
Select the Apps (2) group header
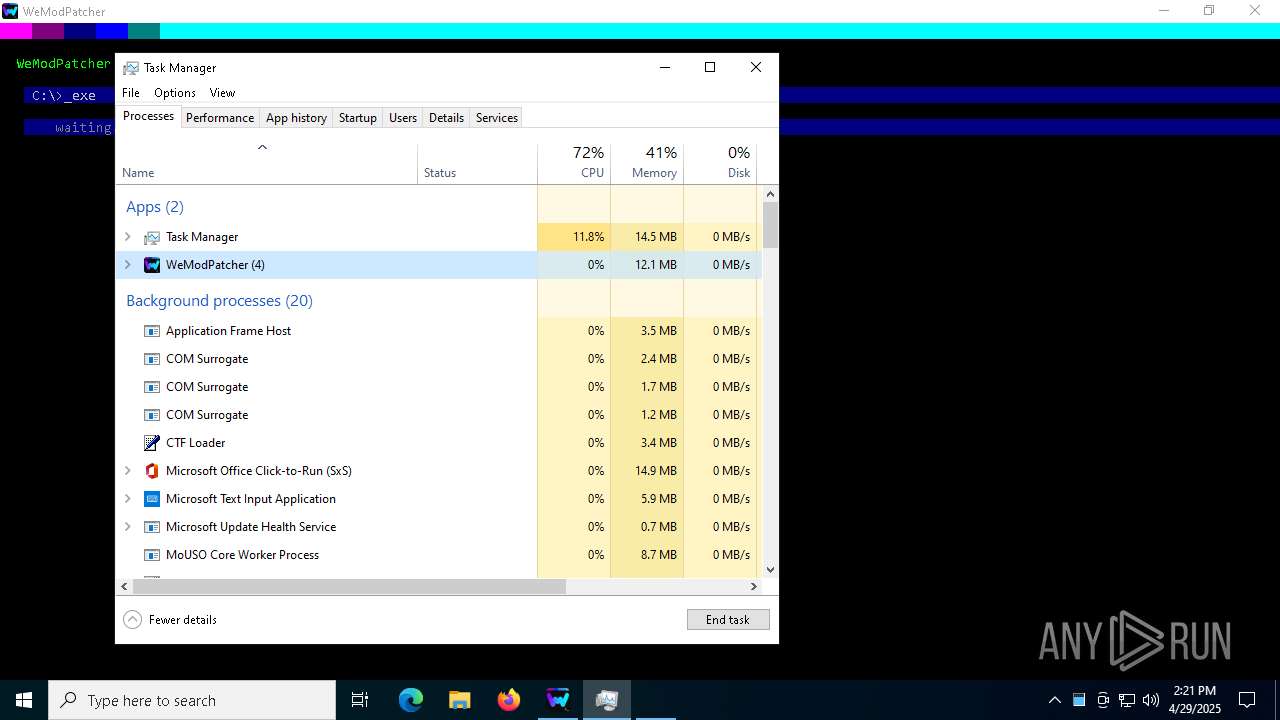[155, 207]
